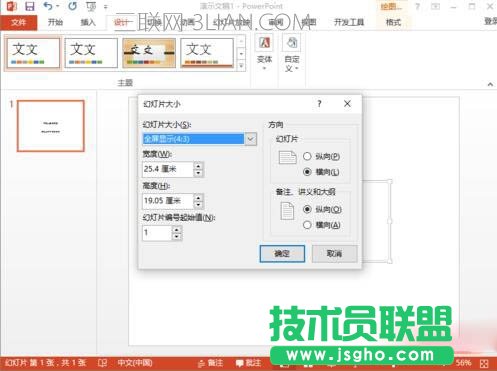Screen dimensions: 497x371
Task: Switch to the 设计 Design tab
Action: pos(120,22)
